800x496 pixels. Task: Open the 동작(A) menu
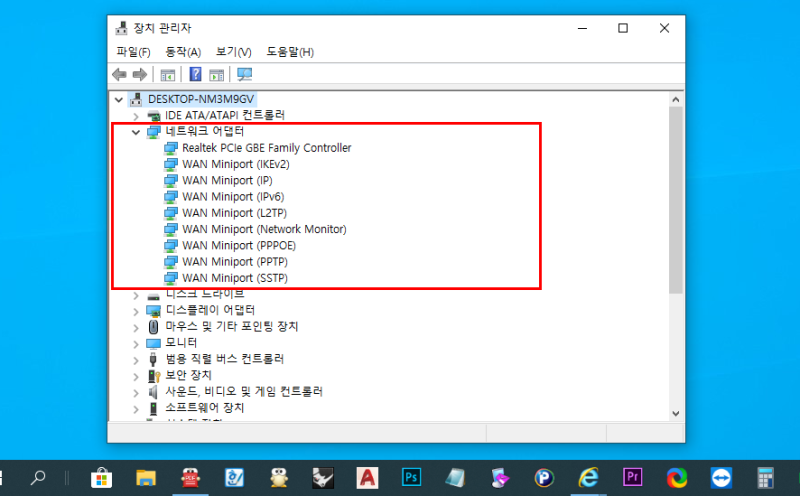click(x=183, y=52)
